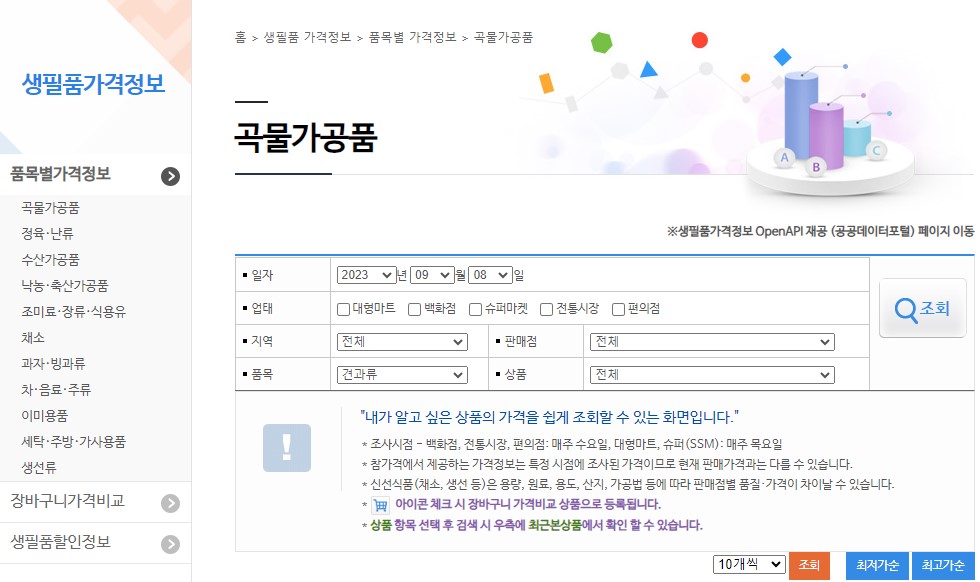Select 정육·난류 in the sidebar menu
This screenshot has width=980, height=582.
pyautogui.click(x=48, y=233)
